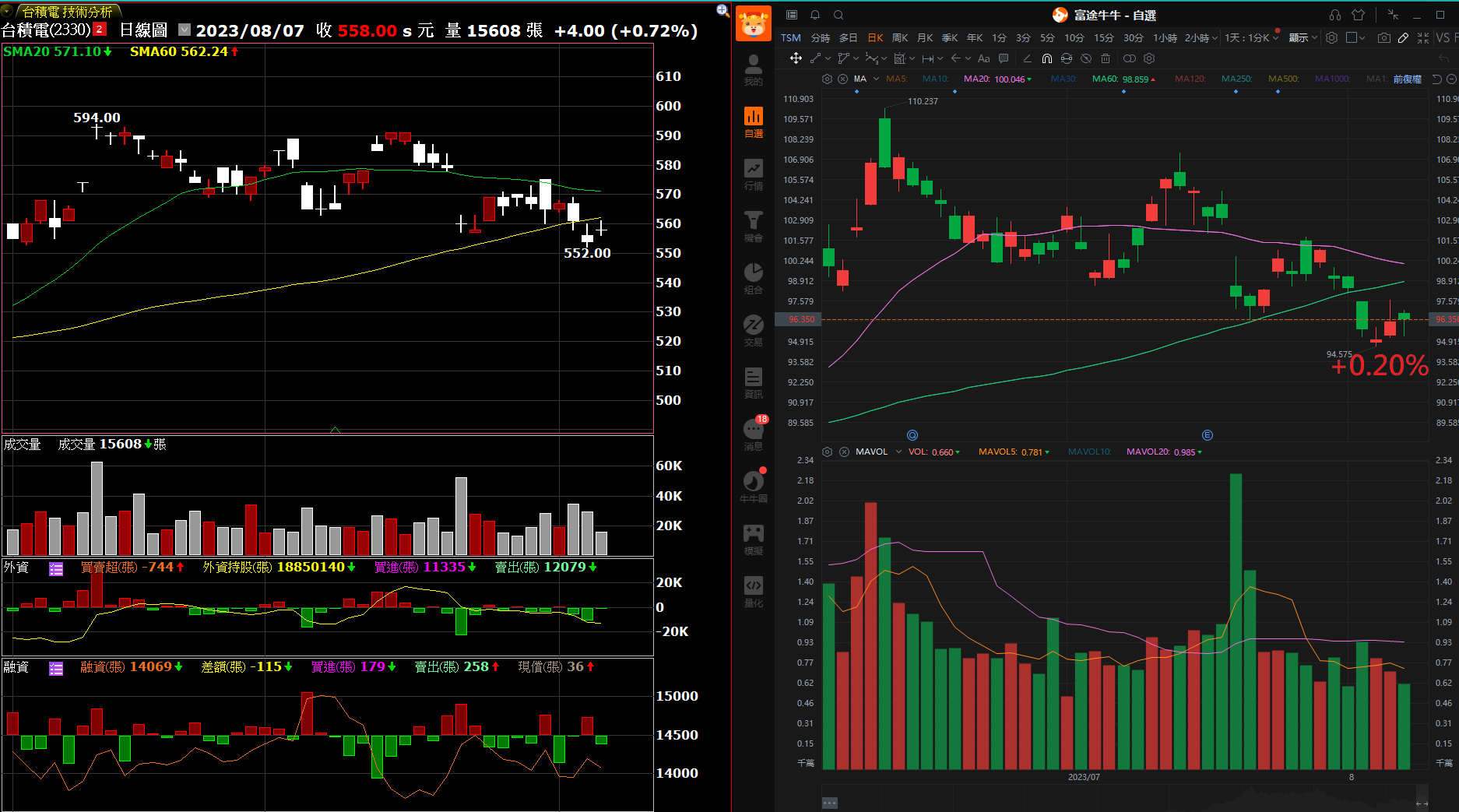Toggle the lock drawings link icon
1459x812 pixels.
coord(1067,58)
